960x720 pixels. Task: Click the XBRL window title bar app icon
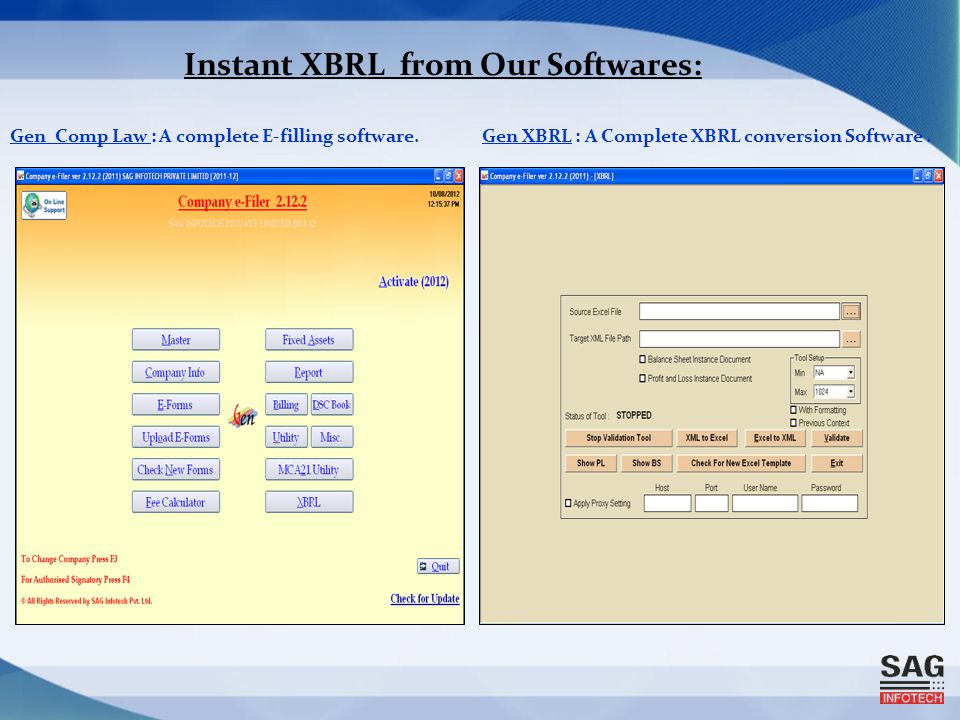[485, 176]
